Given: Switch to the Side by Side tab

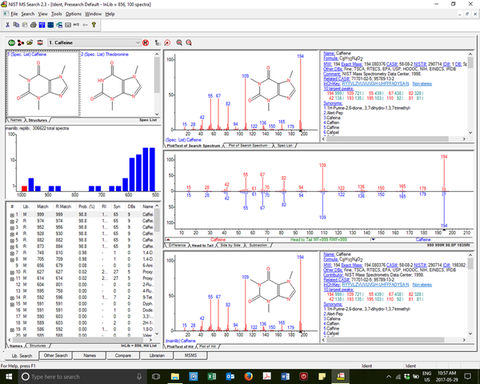Looking at the screenshot, I should click(x=230, y=245).
